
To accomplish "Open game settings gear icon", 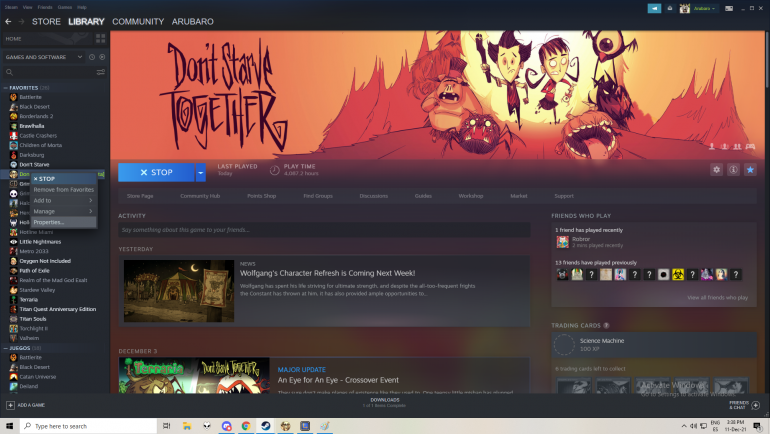I will coord(716,170).
